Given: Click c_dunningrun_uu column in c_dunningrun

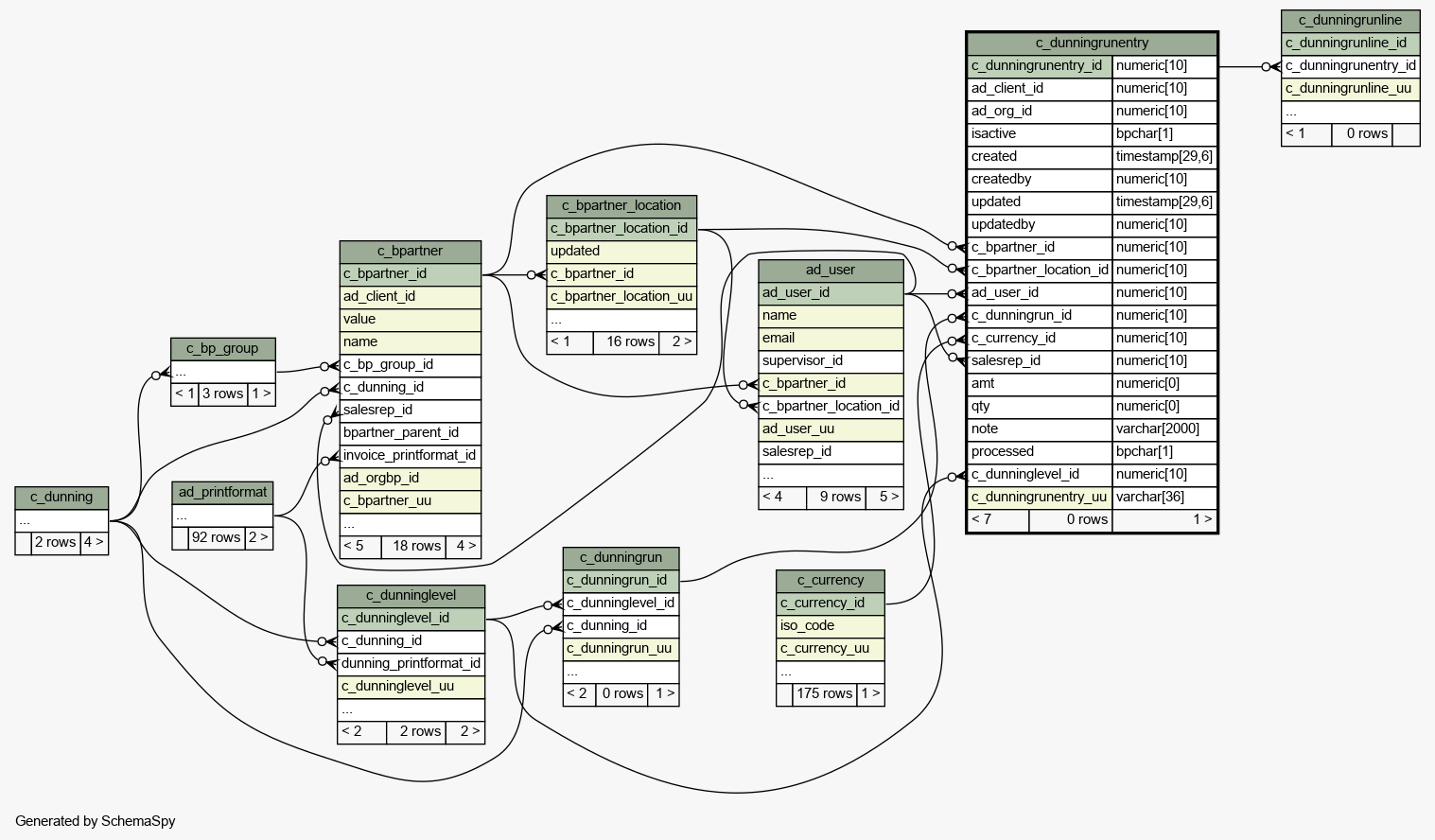Looking at the screenshot, I should (x=621, y=648).
